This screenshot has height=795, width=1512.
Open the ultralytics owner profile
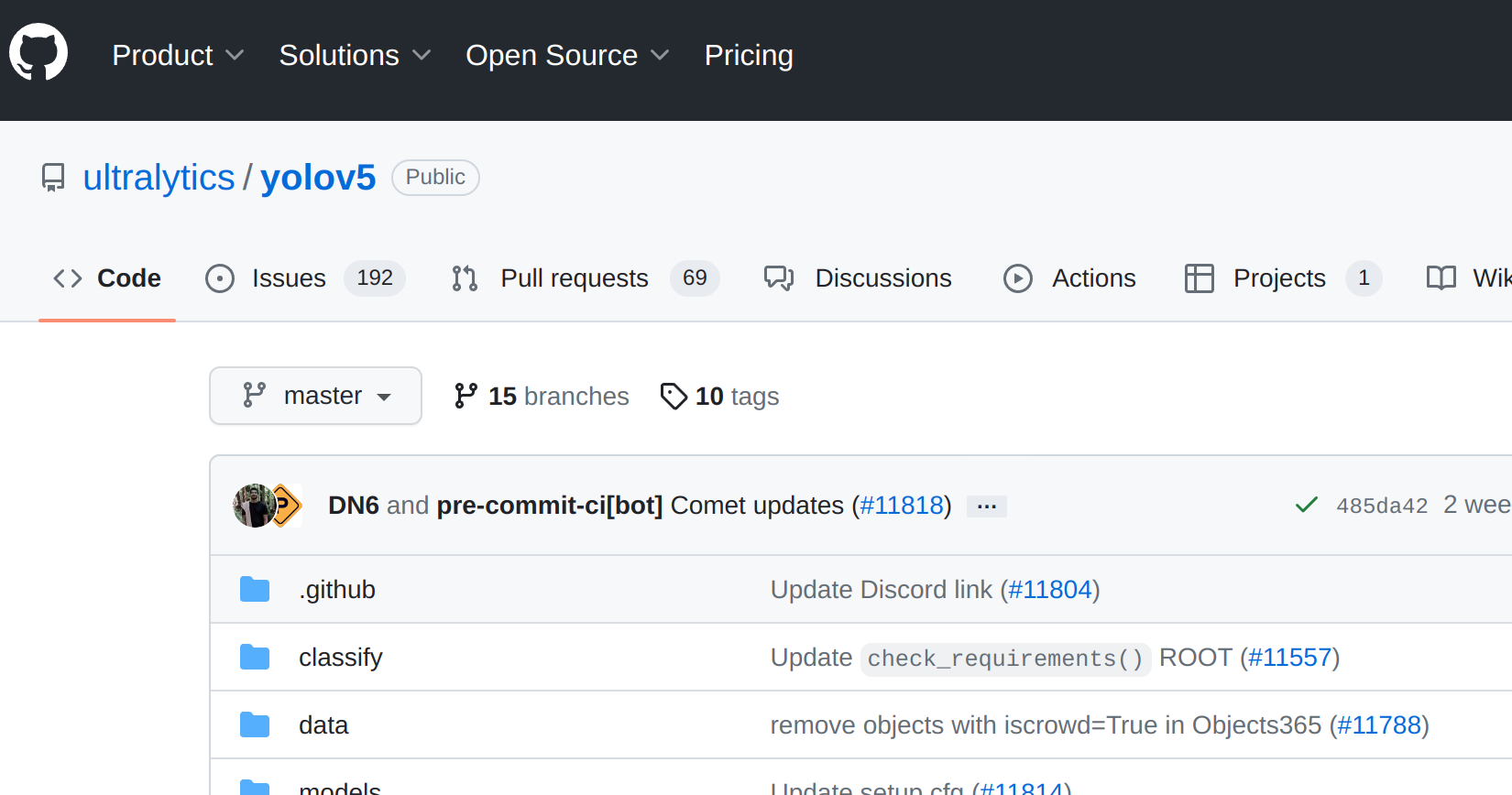159,178
